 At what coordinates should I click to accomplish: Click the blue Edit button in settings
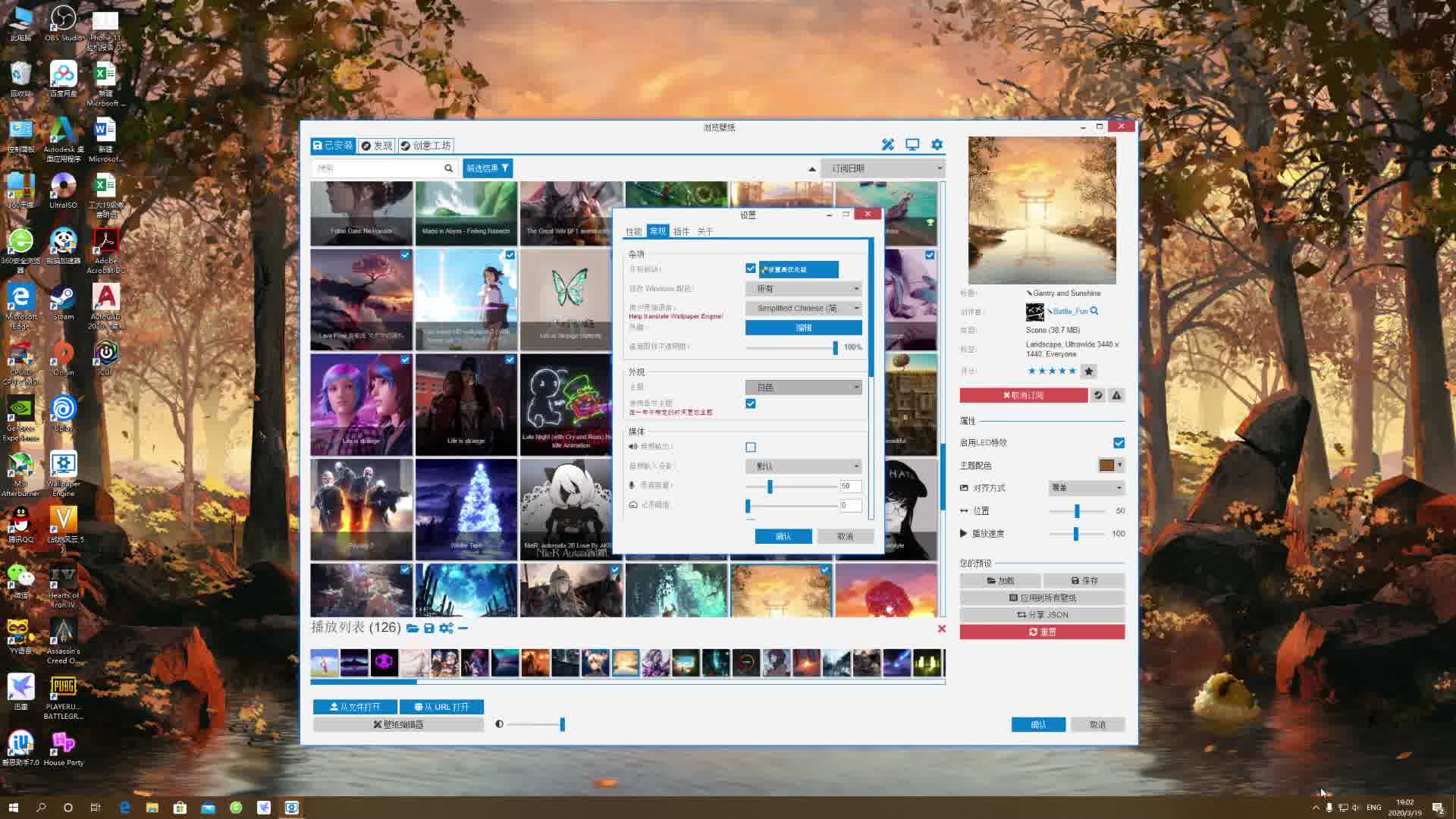pos(804,328)
